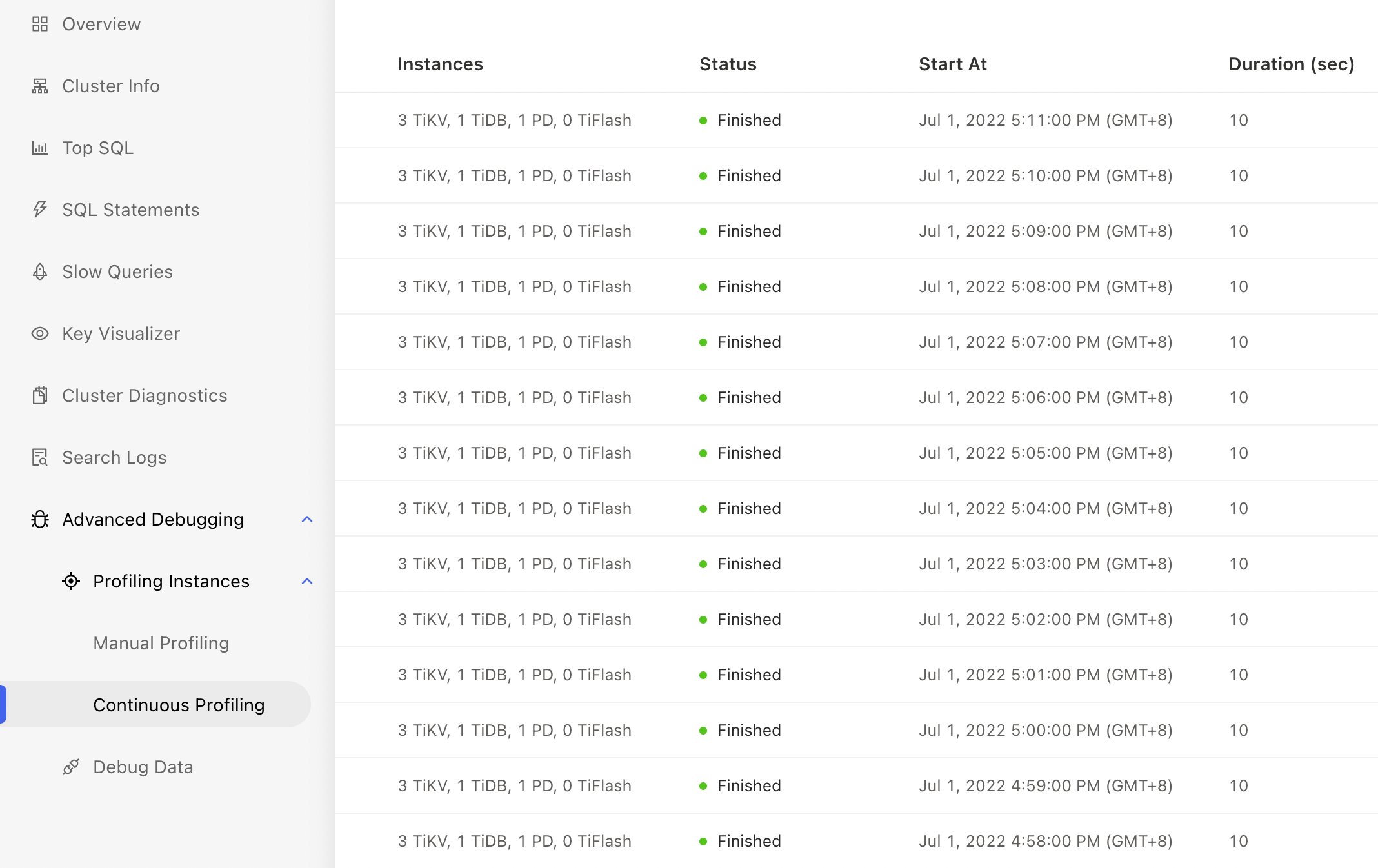Image resolution: width=1378 pixels, height=868 pixels.
Task: Click the Advanced Debugging bug icon
Action: 40,519
